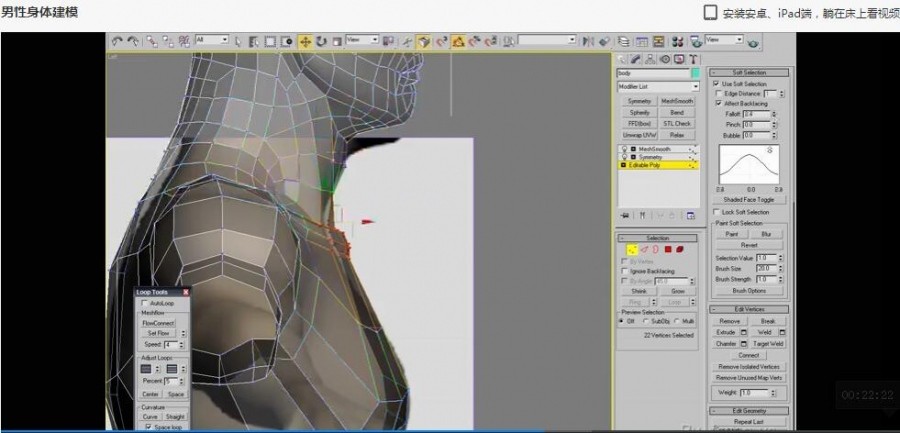
Task: Click the Mirror tool icon
Action: tap(588, 41)
